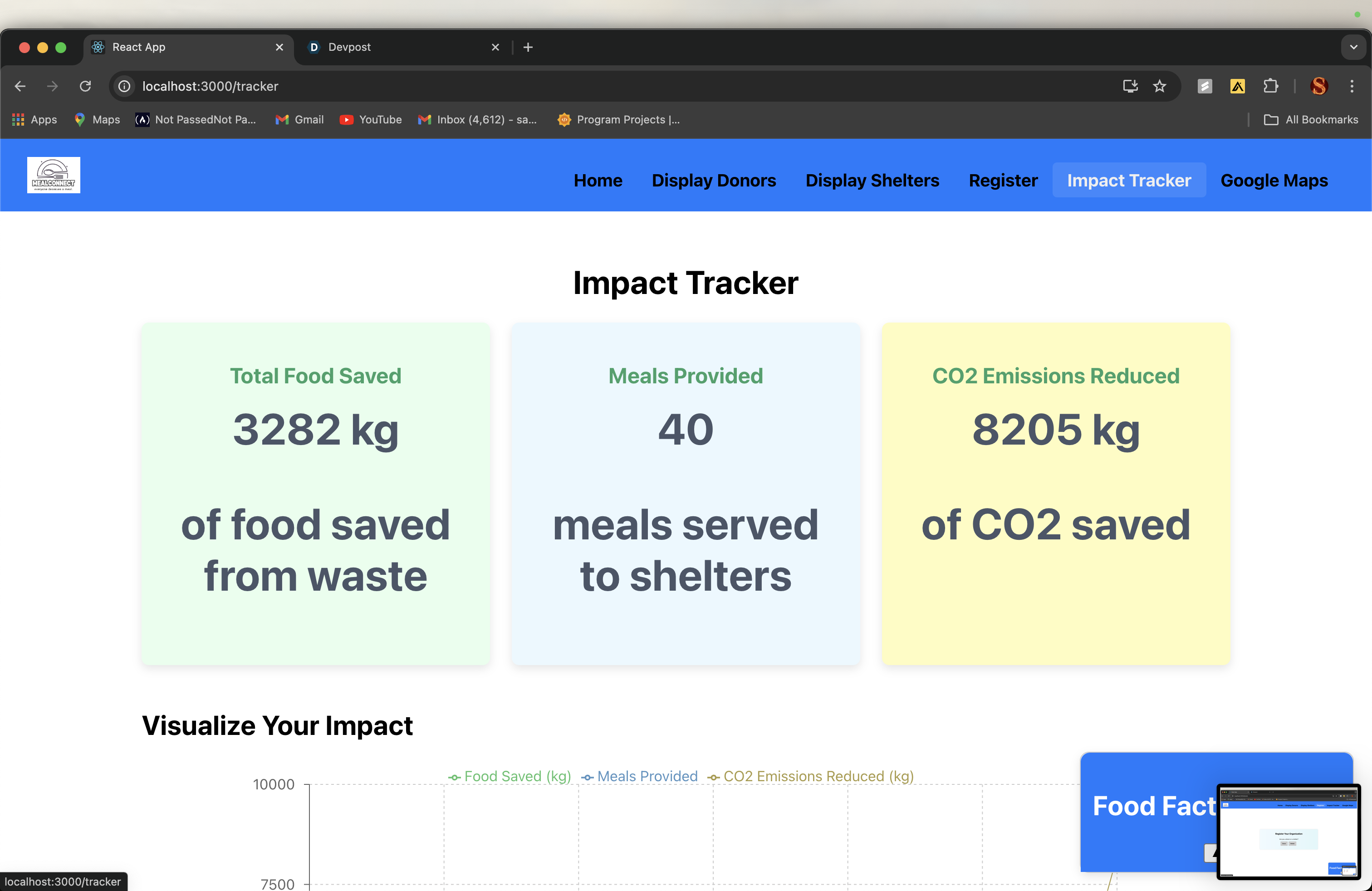The width and height of the screenshot is (1372, 891).
Task: Bookmark this page with star icon
Action: (1159, 87)
